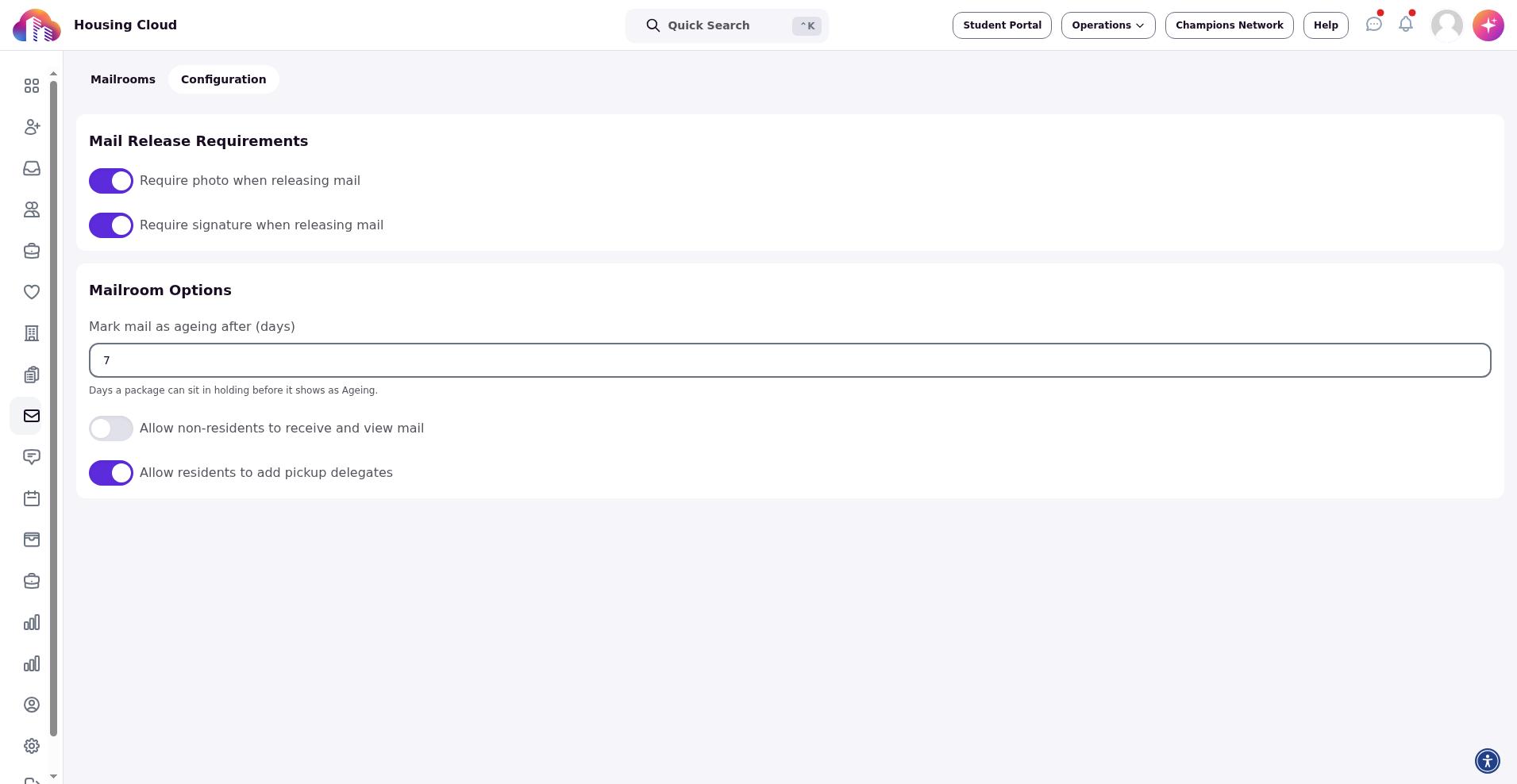Open the building sidebar icon
Viewport: 1517px width, 784px height.
coord(32,333)
